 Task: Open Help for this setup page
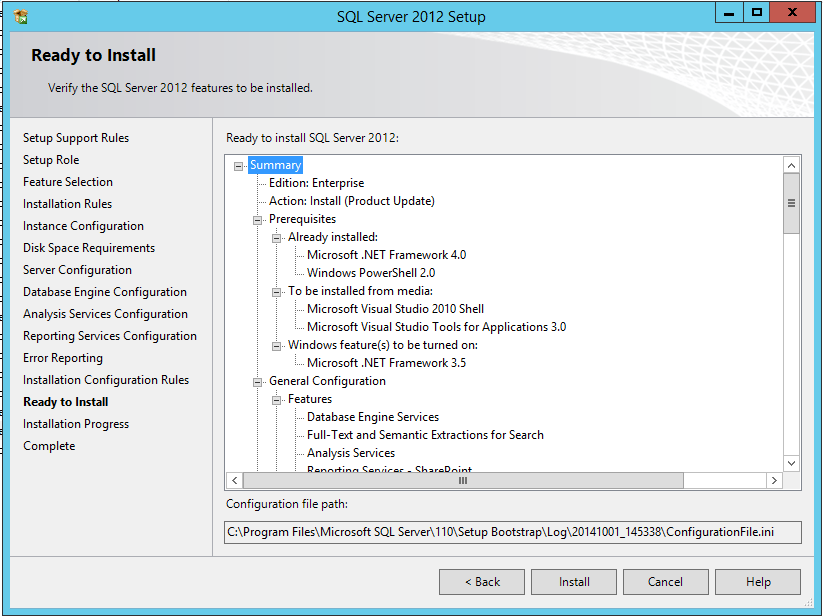[757, 582]
